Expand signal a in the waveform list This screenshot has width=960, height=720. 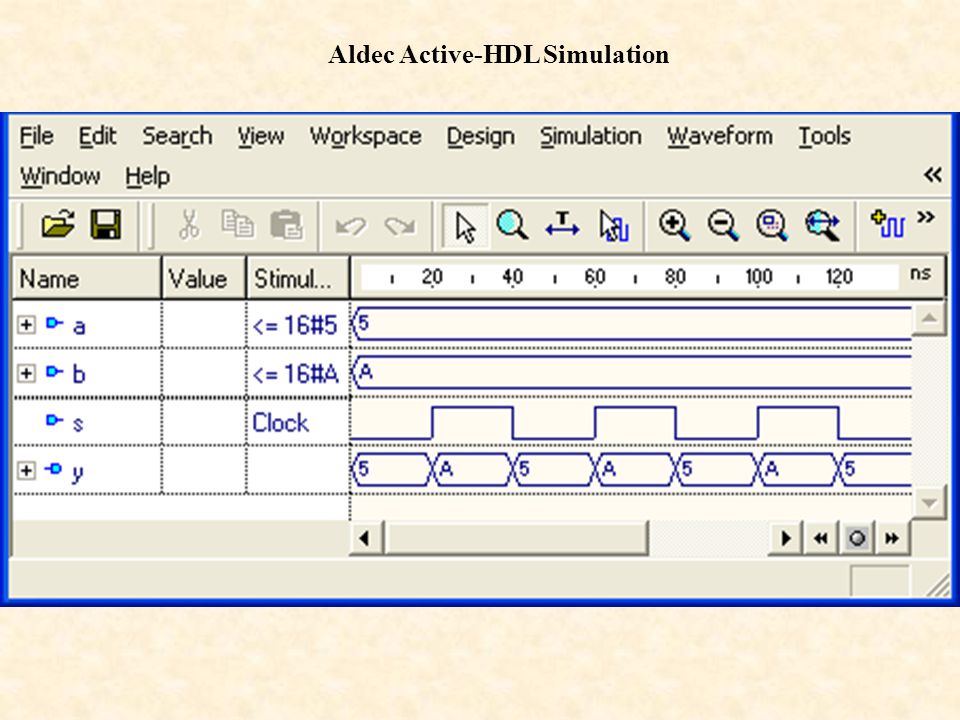click(26, 324)
